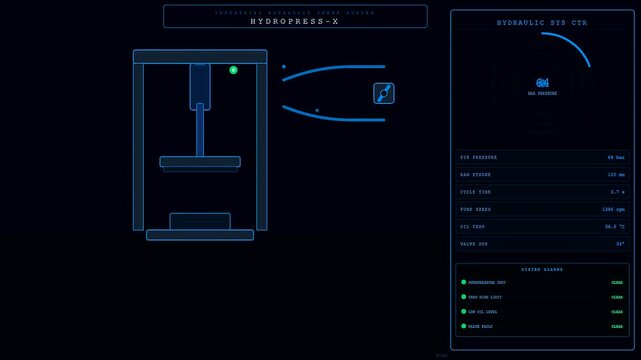This screenshot has height=360, width=641.
Task: Select the VALVE POS readout row
Action: pos(542,244)
